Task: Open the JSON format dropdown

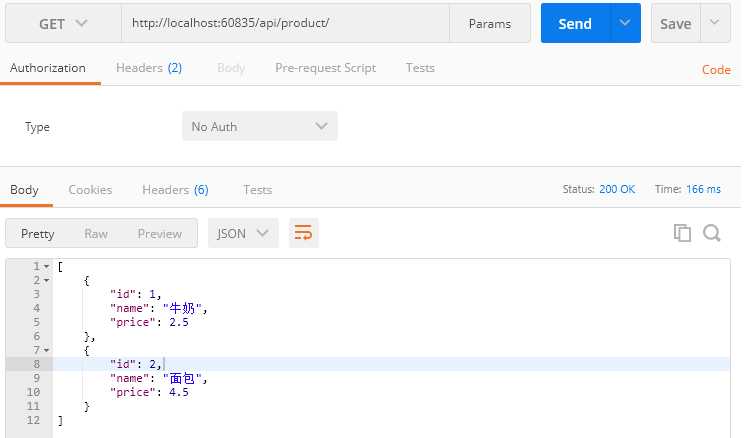Action: tap(243, 233)
